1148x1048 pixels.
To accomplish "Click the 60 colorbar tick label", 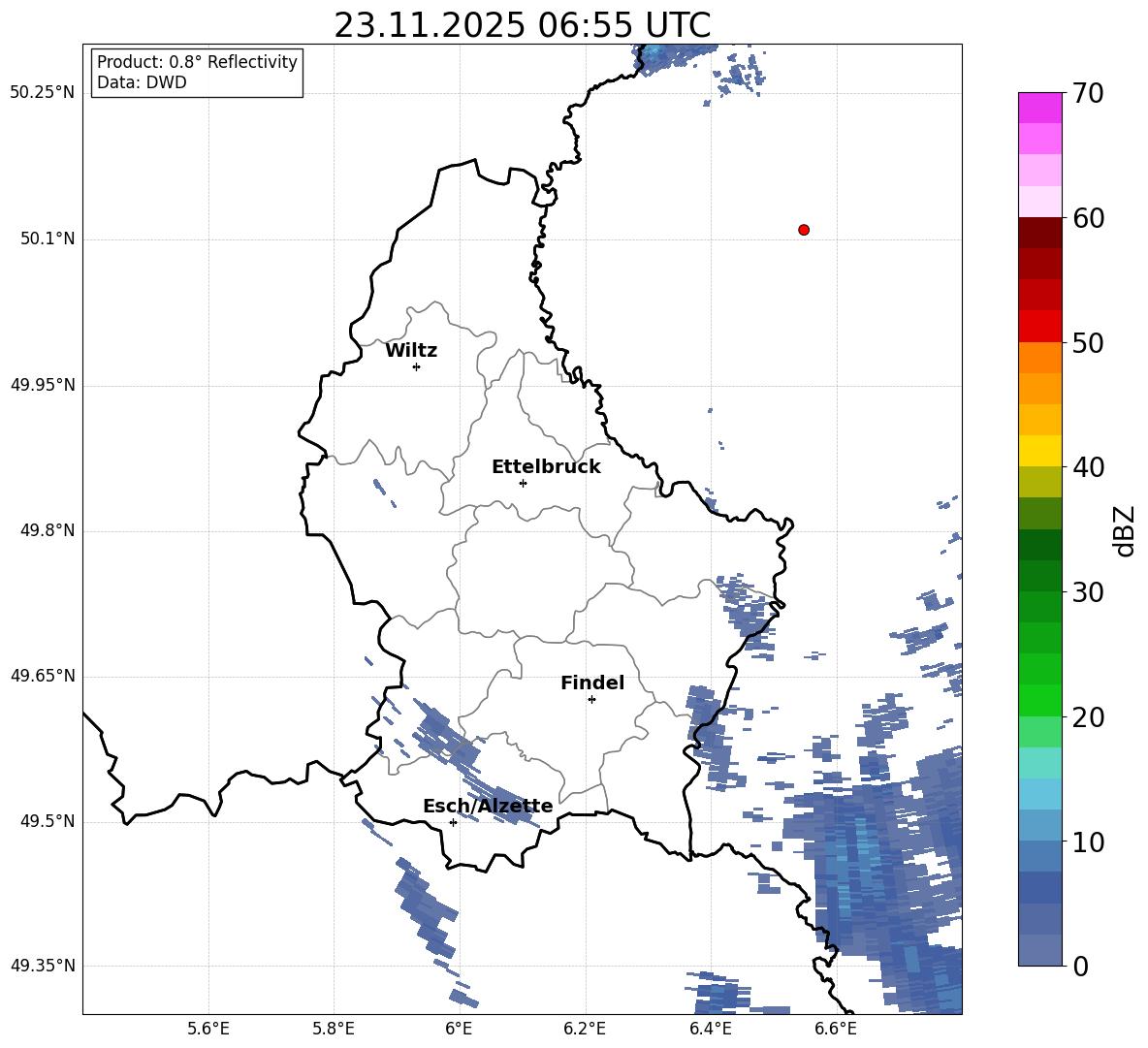I will (1088, 218).
